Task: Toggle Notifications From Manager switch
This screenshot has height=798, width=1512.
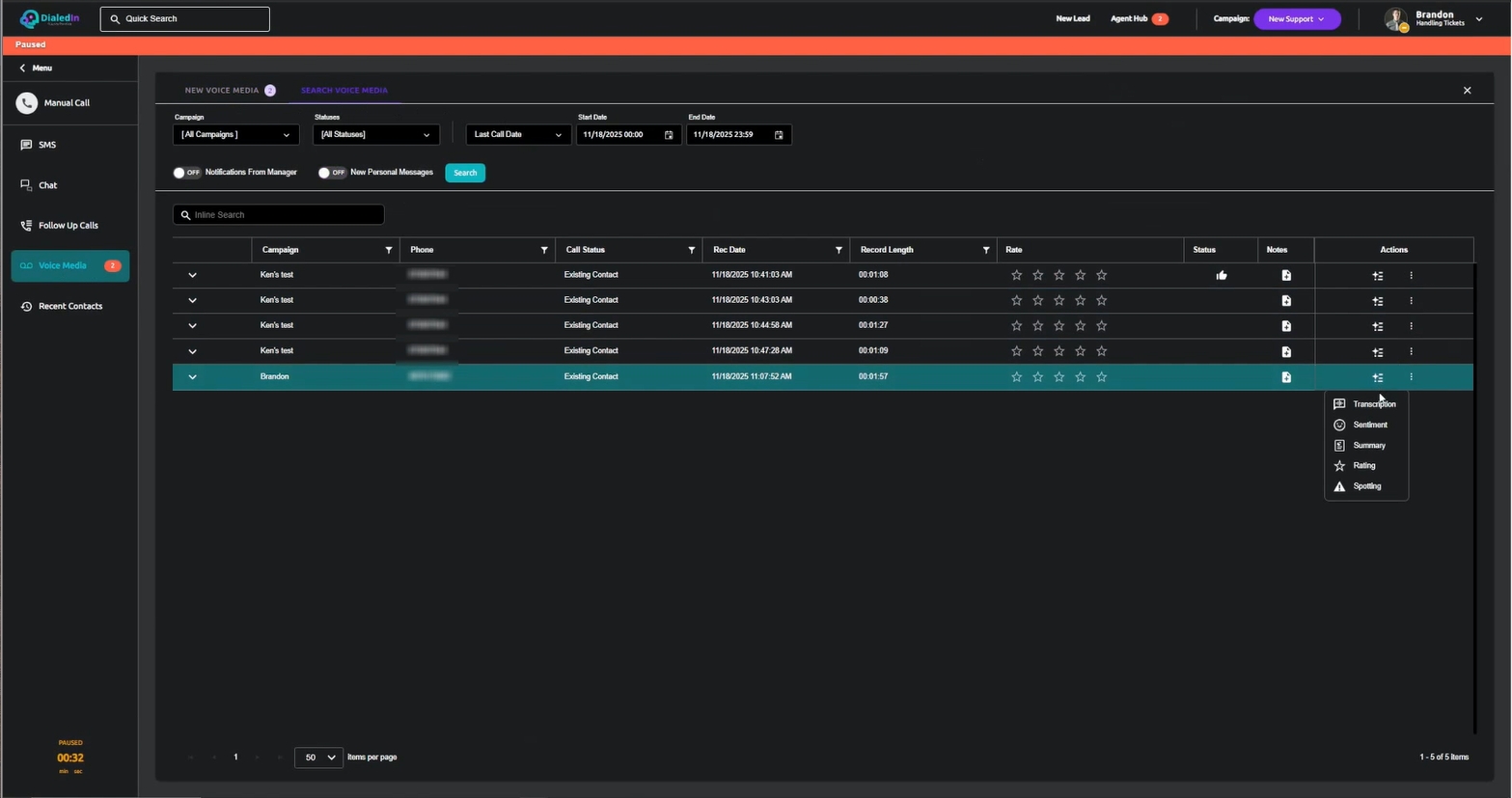Action: (186, 173)
